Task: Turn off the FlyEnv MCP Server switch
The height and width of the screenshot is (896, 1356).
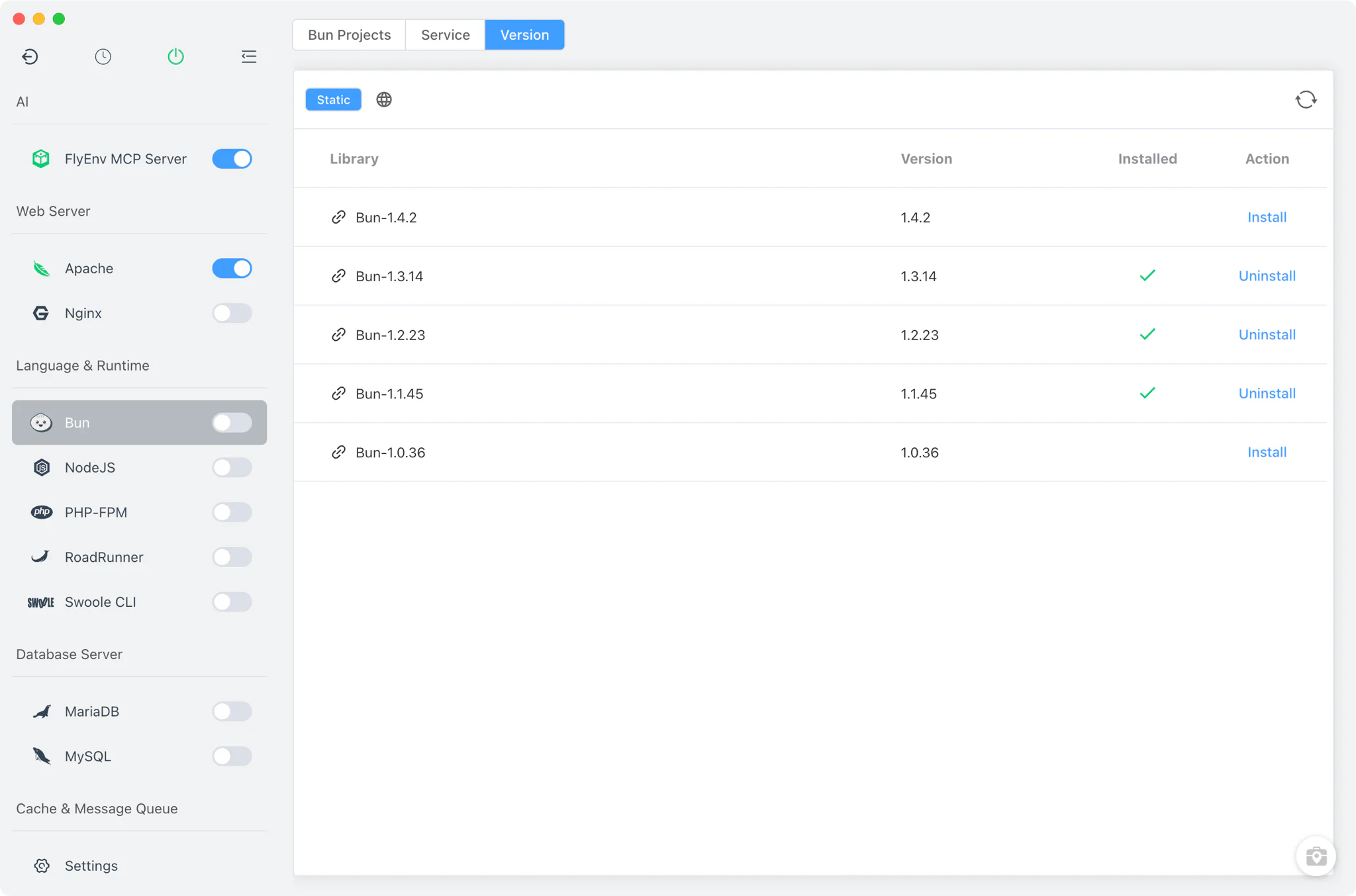Action: (232, 159)
